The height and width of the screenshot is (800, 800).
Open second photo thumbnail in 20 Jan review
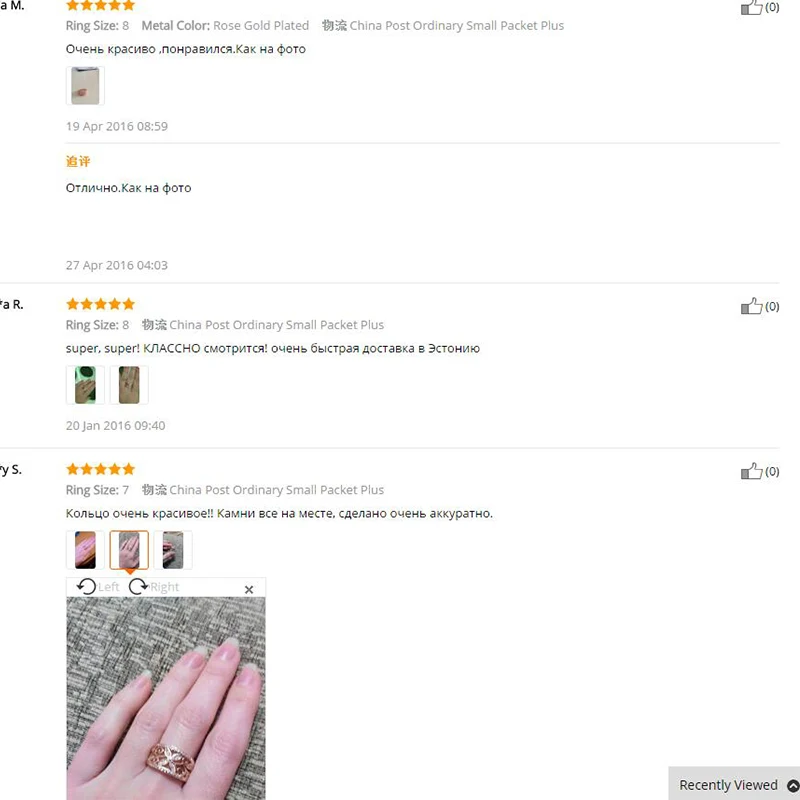coord(129,385)
